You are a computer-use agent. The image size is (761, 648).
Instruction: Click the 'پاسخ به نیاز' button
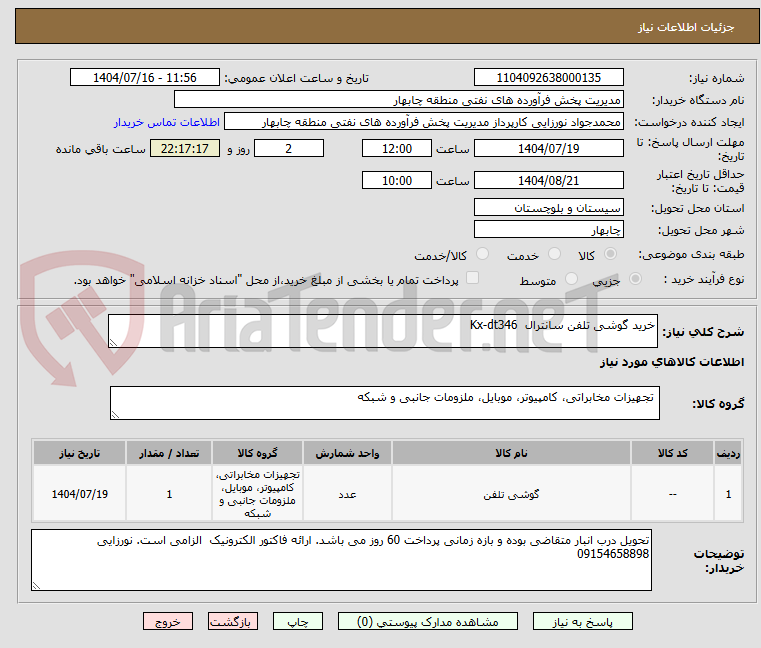tap(582, 622)
